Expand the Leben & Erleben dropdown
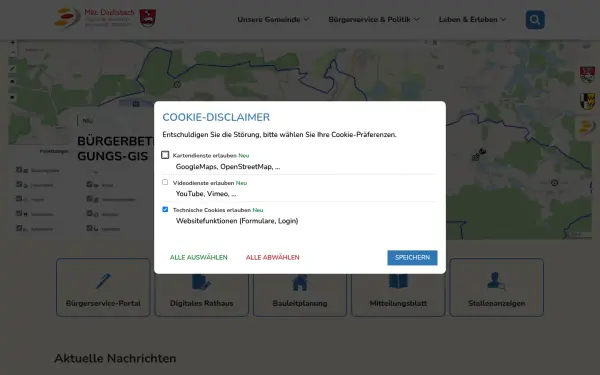The height and width of the screenshot is (375, 600). pyautogui.click(x=472, y=20)
